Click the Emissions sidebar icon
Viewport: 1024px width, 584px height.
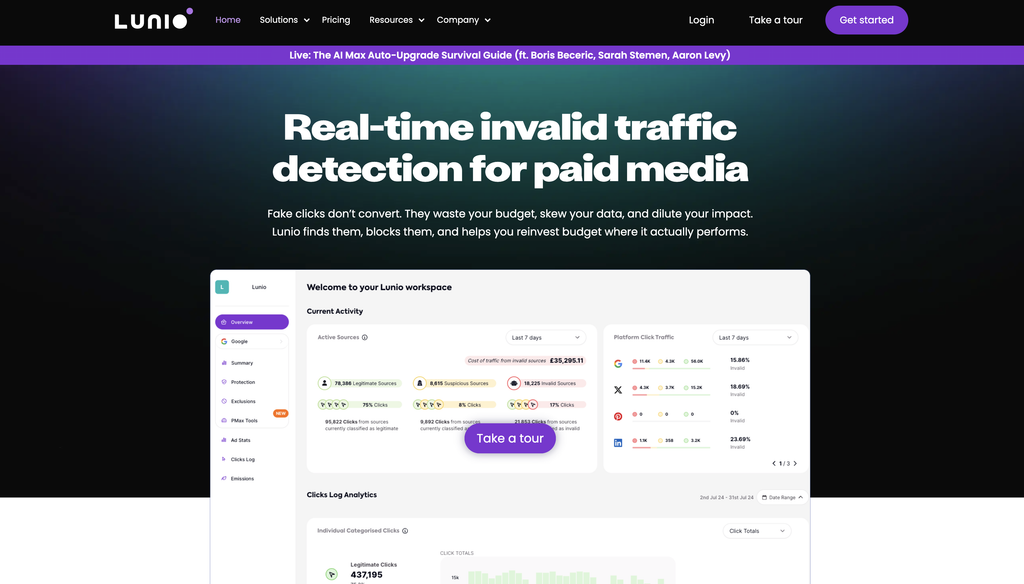point(224,479)
